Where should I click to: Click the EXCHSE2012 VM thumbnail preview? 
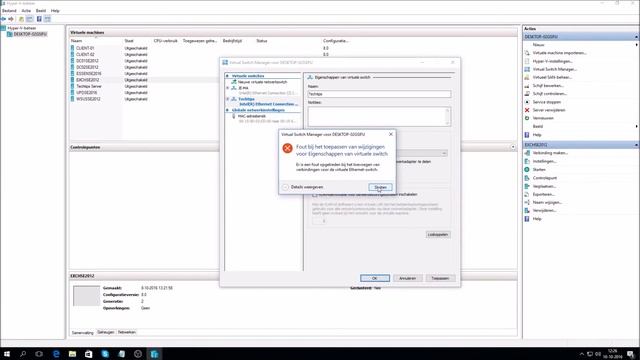(x=86, y=296)
